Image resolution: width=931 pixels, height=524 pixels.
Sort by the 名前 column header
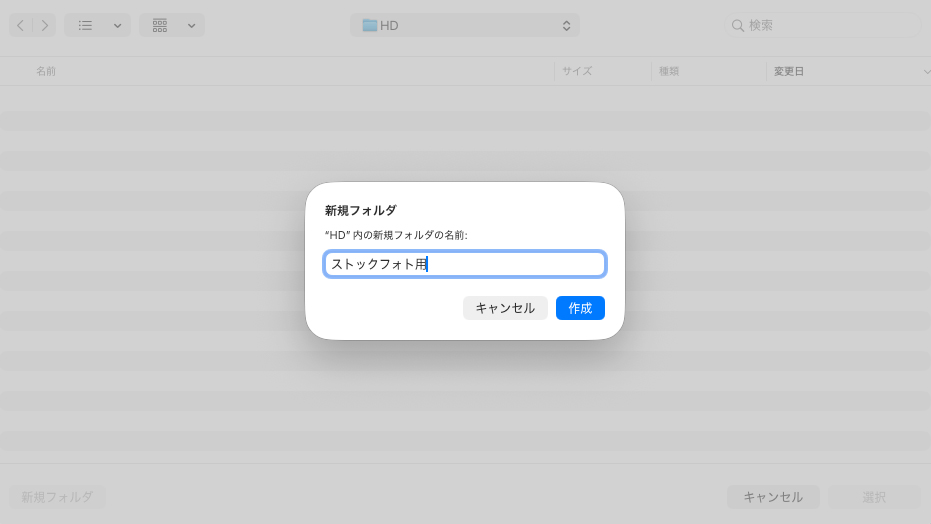coord(46,71)
